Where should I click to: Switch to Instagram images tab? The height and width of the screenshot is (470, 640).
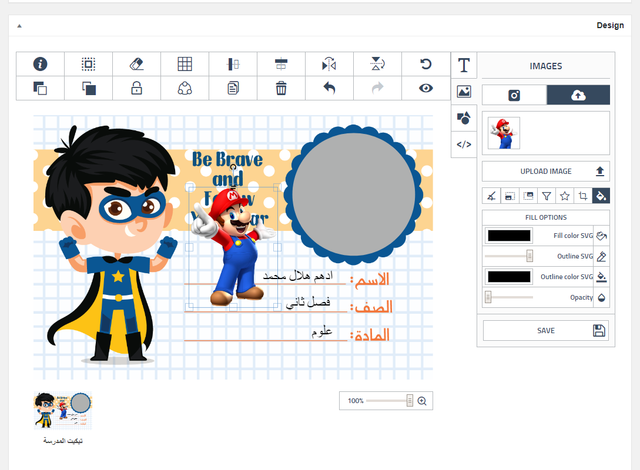click(514, 95)
